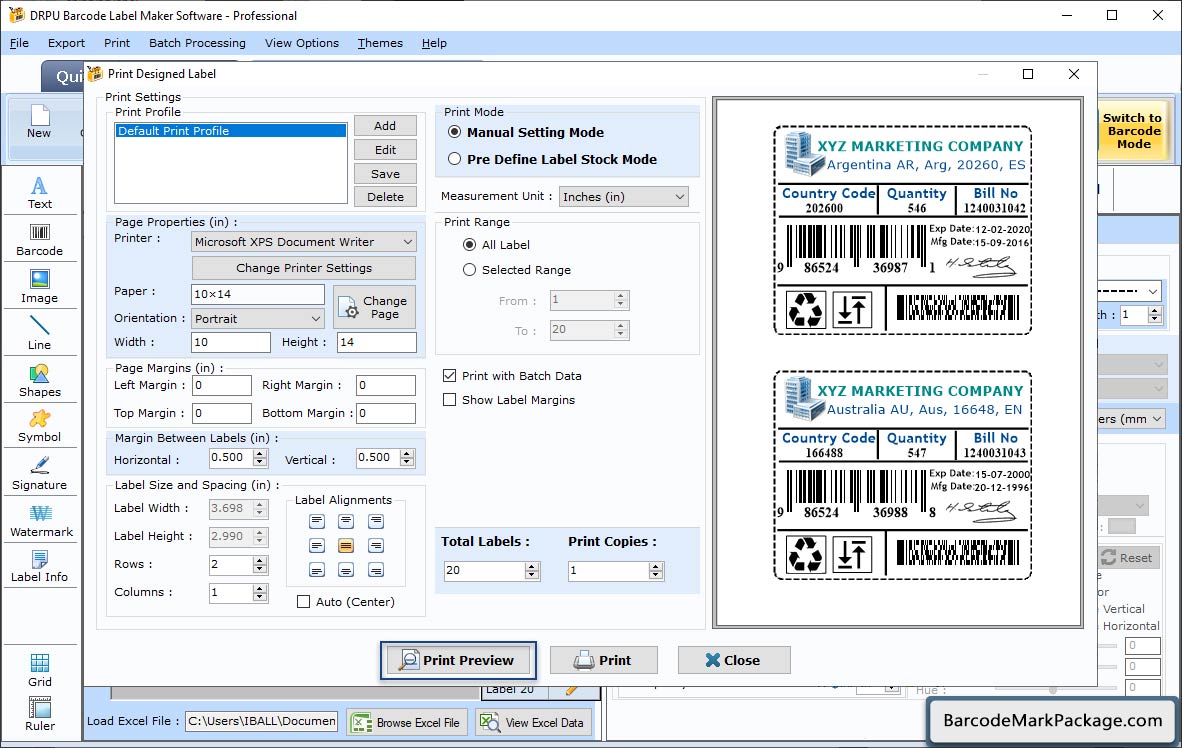Image resolution: width=1182 pixels, height=748 pixels.
Task: Close the Print Designed Label dialog
Action: click(733, 661)
